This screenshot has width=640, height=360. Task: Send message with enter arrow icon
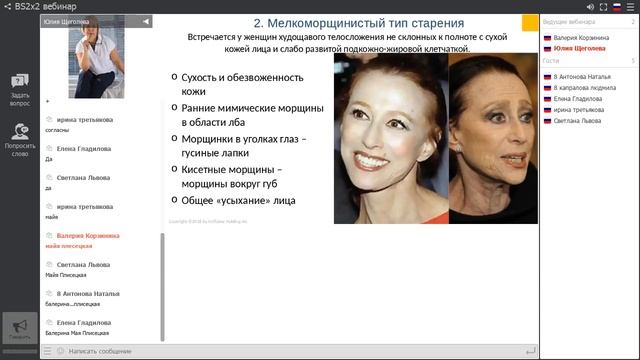(x=530, y=351)
